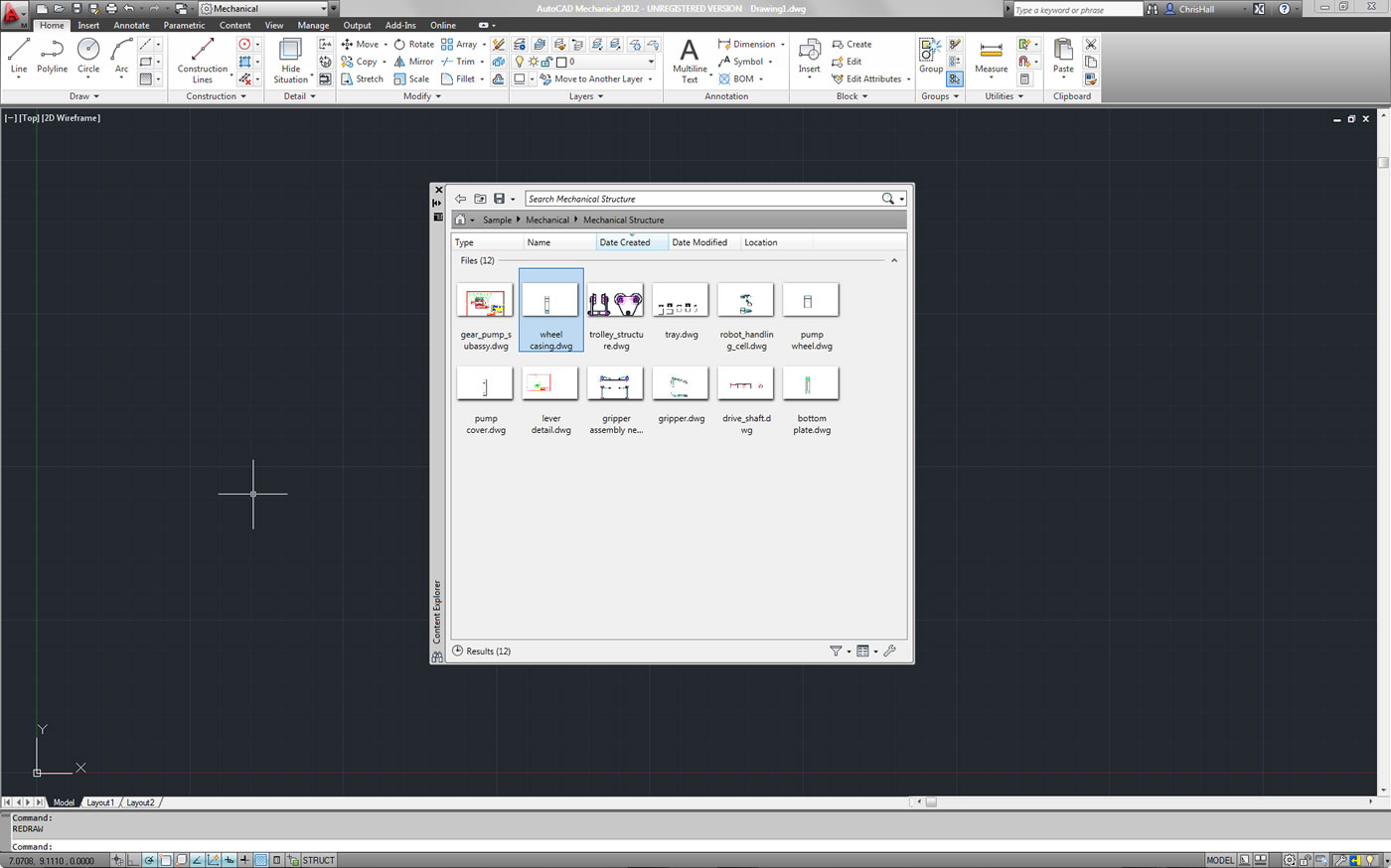Toggle the MODEL space button in status bar
This screenshot has height=868, width=1391.
(x=1220, y=860)
